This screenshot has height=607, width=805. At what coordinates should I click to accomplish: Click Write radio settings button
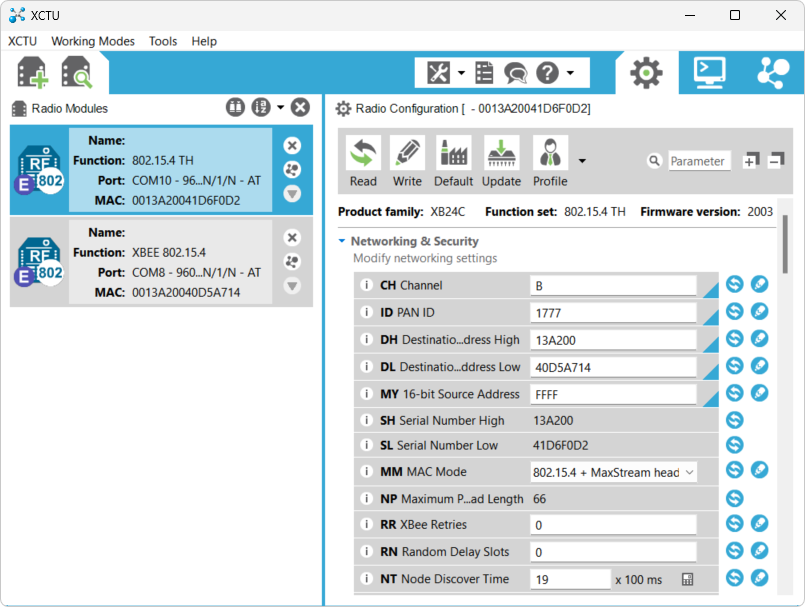coord(407,161)
